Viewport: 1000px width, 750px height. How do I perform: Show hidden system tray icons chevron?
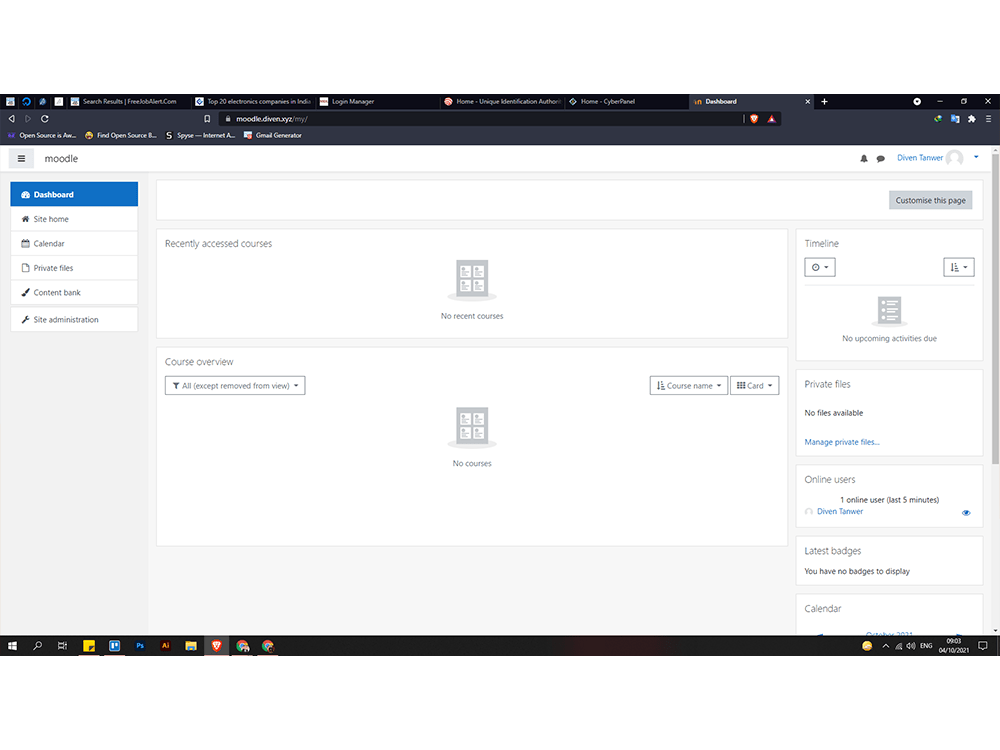point(885,646)
